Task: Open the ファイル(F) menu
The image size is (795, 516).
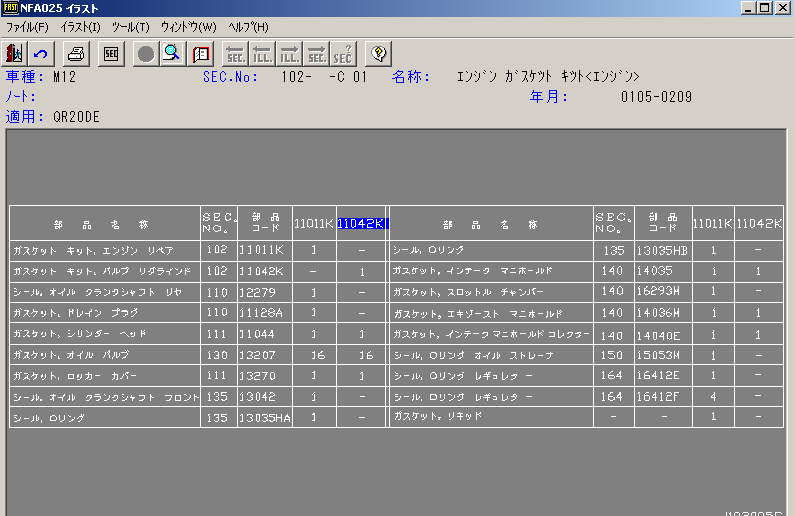Action: 27,27
